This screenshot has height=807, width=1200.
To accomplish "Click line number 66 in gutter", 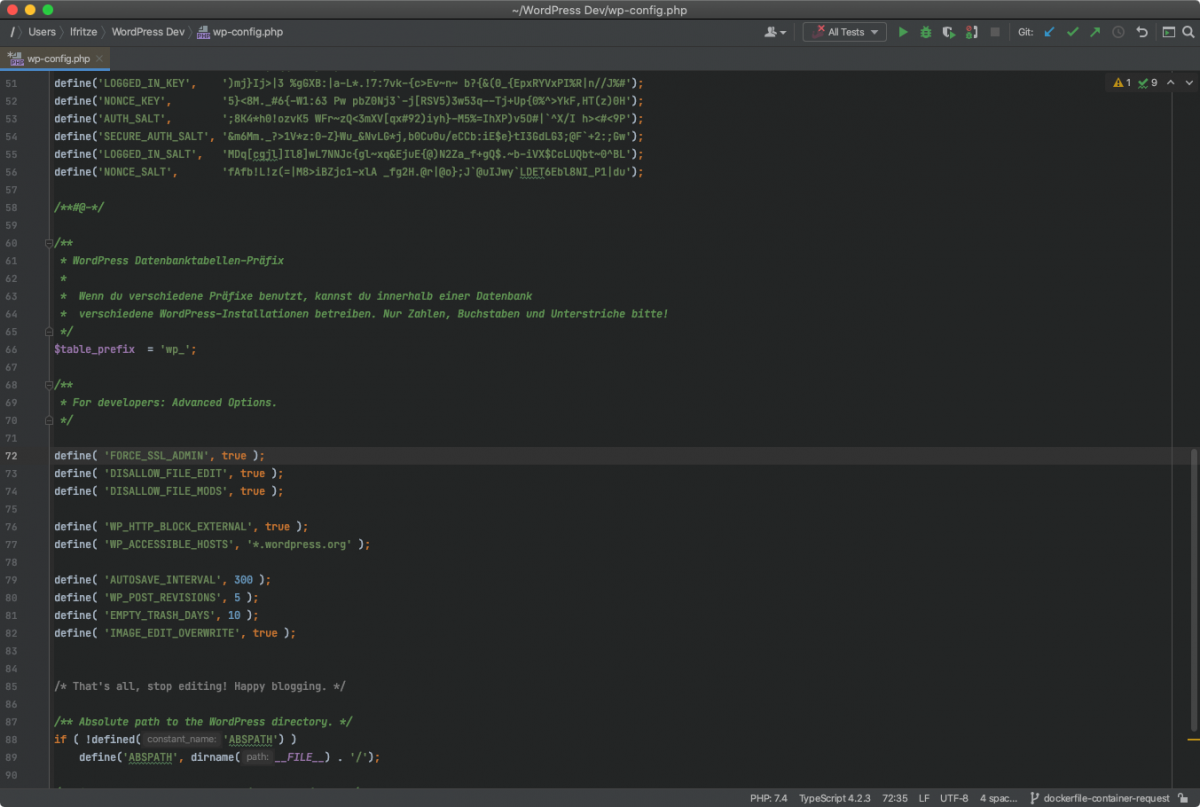I will point(11,350).
